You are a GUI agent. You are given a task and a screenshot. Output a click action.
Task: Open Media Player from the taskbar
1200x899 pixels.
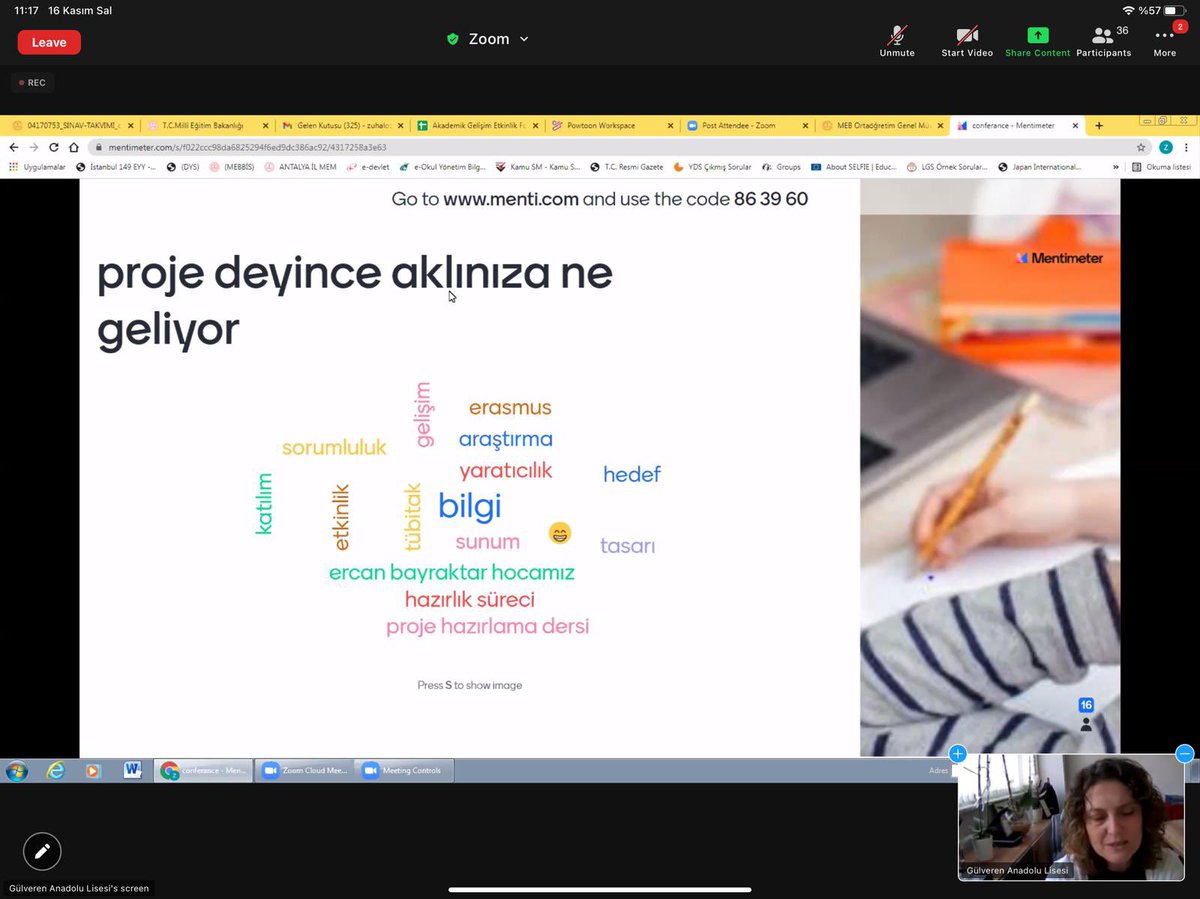[x=93, y=770]
